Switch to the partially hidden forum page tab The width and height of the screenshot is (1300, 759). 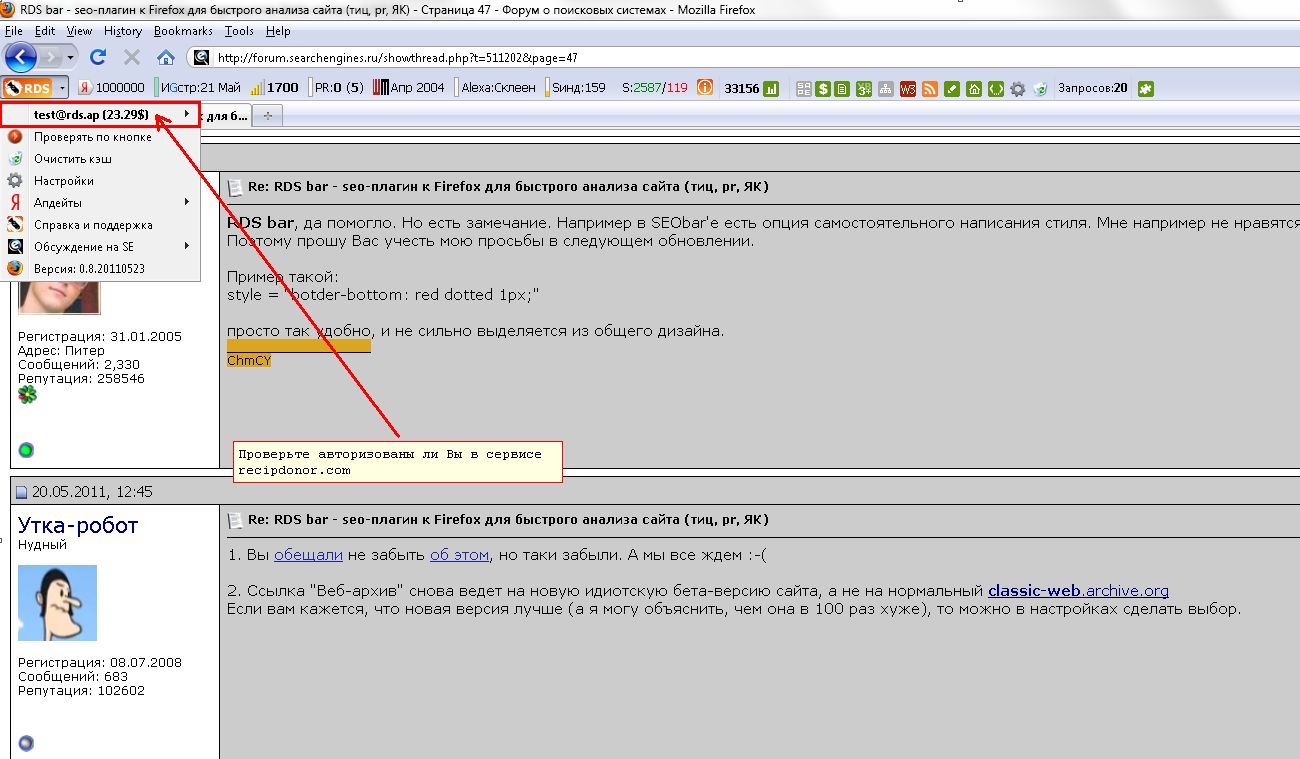[226, 116]
